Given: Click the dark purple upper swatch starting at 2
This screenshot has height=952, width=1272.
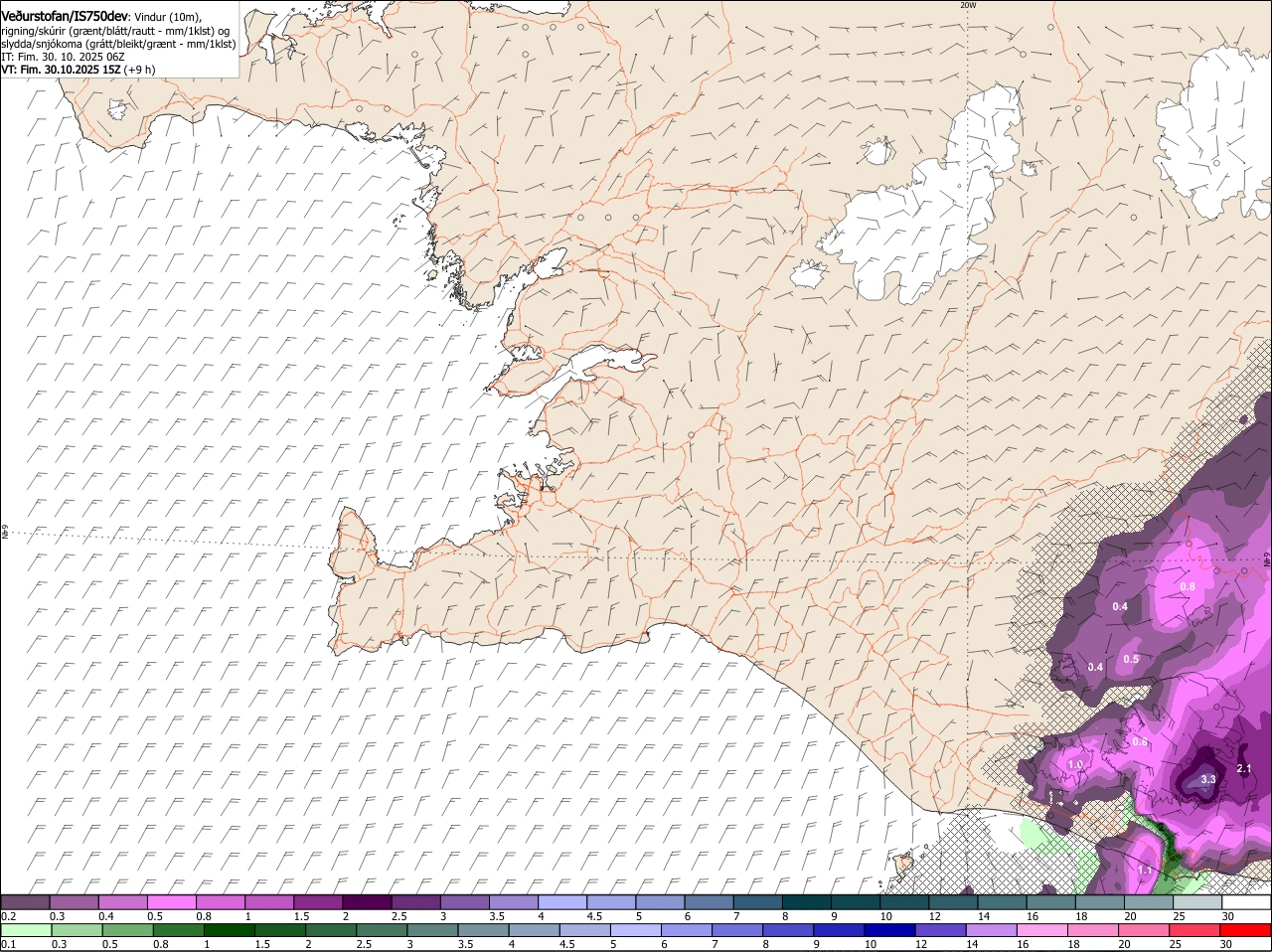Looking at the screenshot, I should 367,902.
